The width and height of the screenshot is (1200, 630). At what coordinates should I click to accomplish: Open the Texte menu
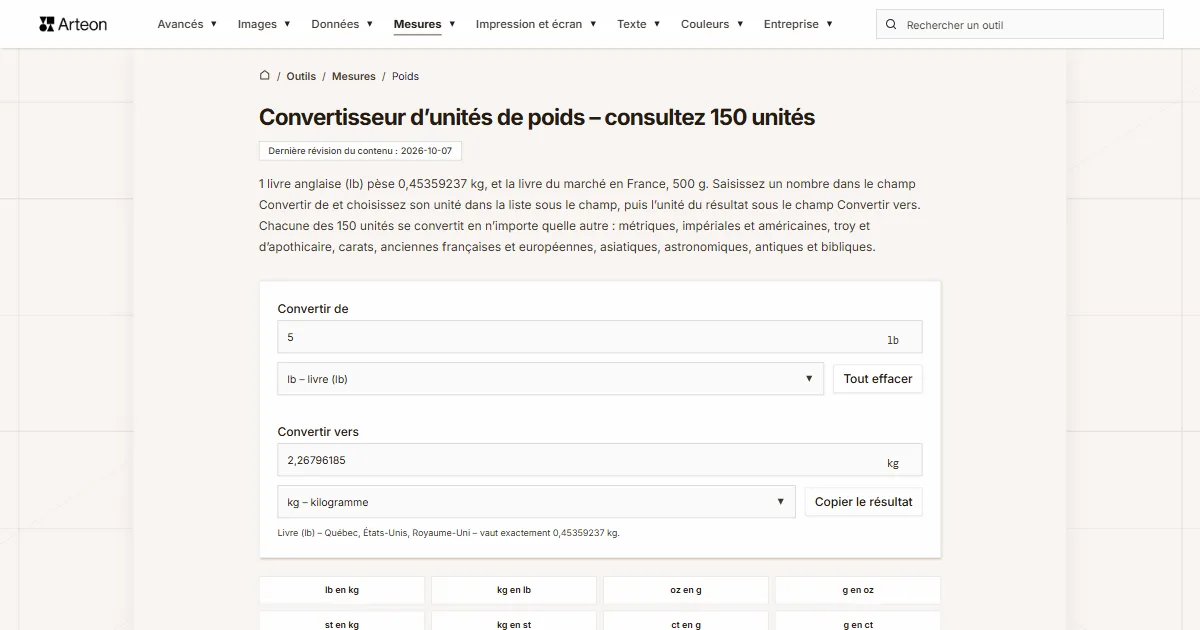(638, 24)
